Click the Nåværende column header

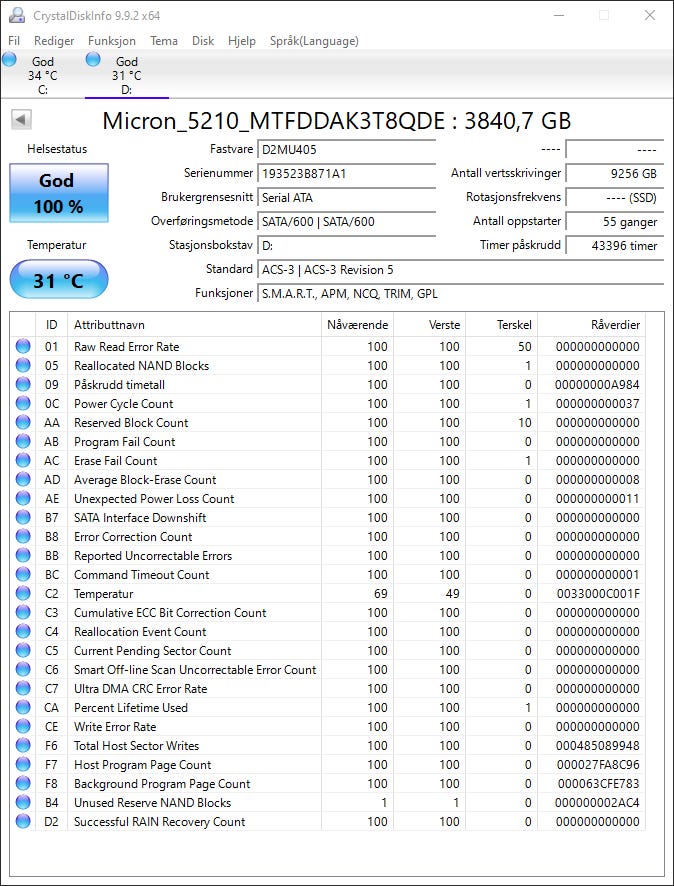click(358, 325)
